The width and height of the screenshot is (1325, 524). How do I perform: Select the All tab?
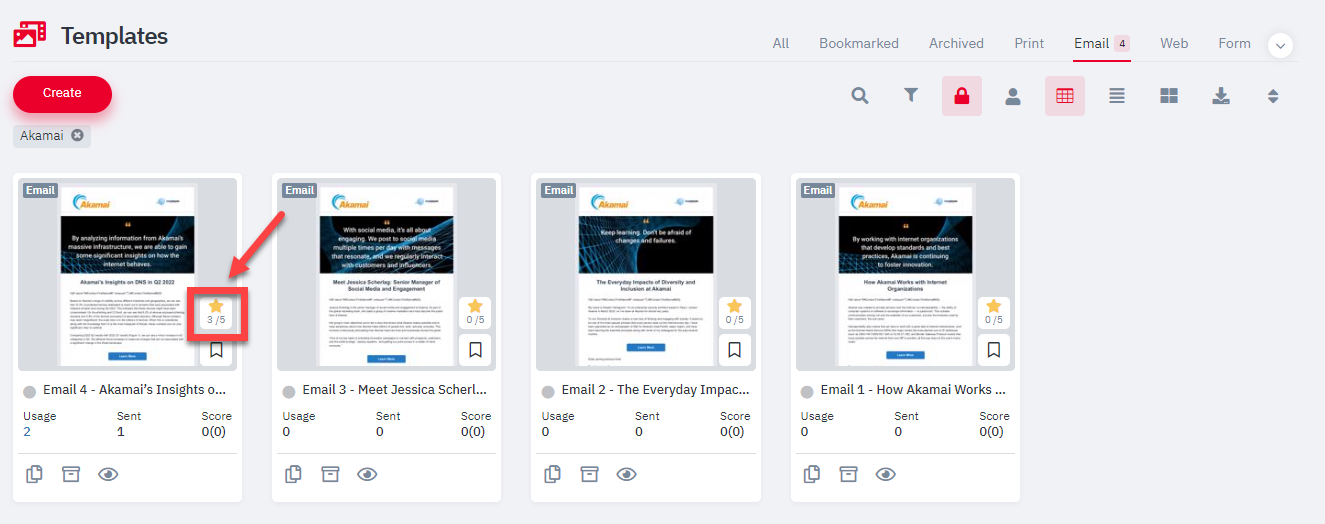coord(781,43)
